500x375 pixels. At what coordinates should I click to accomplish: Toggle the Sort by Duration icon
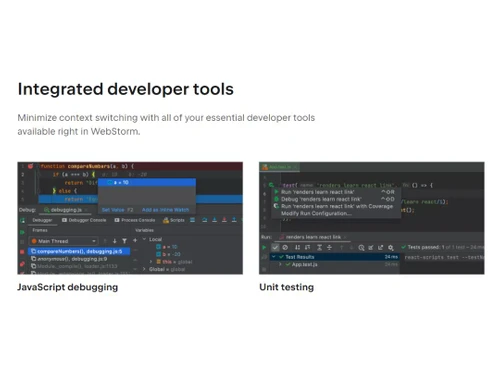[308, 247]
